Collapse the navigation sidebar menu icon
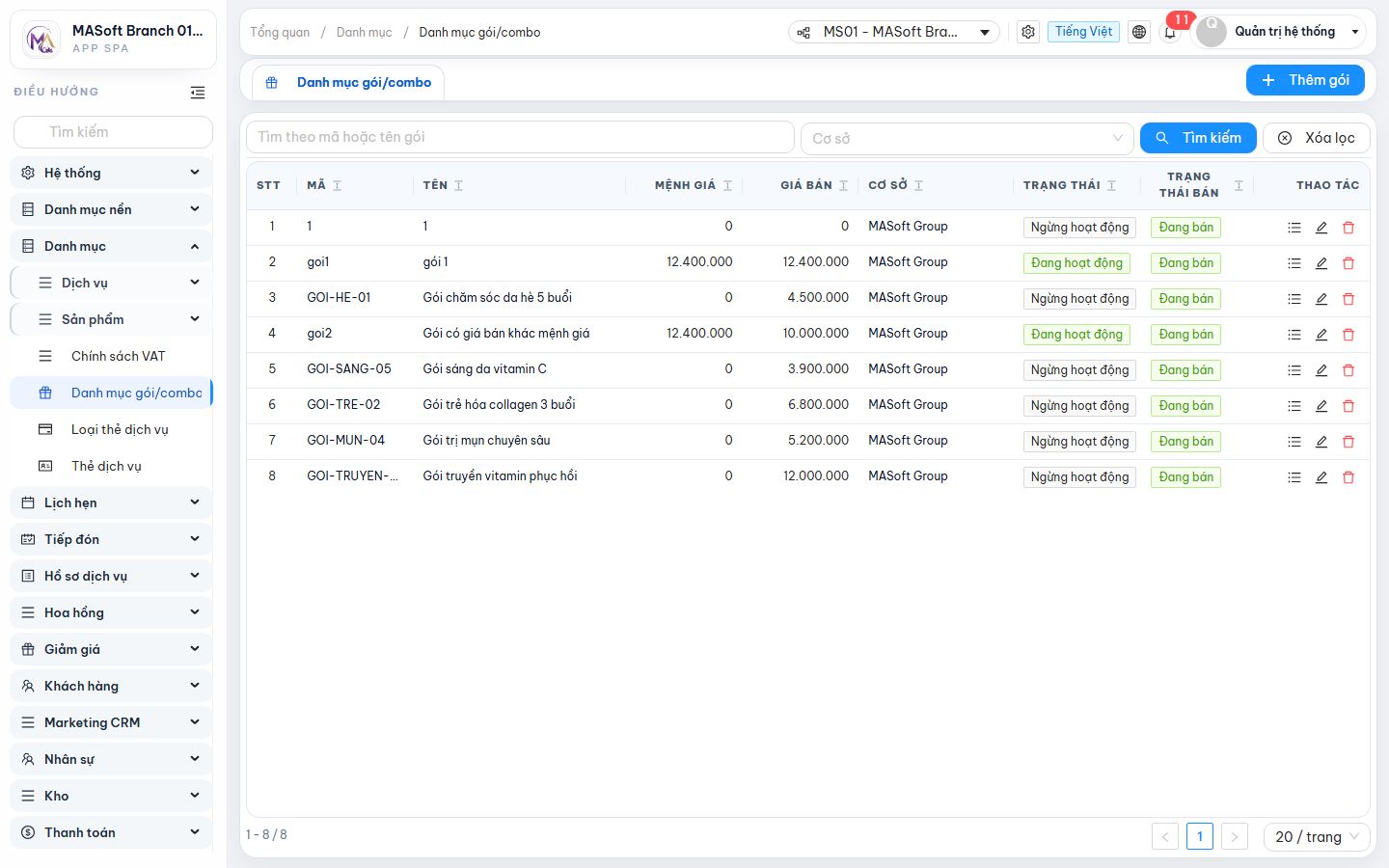 coord(198,93)
